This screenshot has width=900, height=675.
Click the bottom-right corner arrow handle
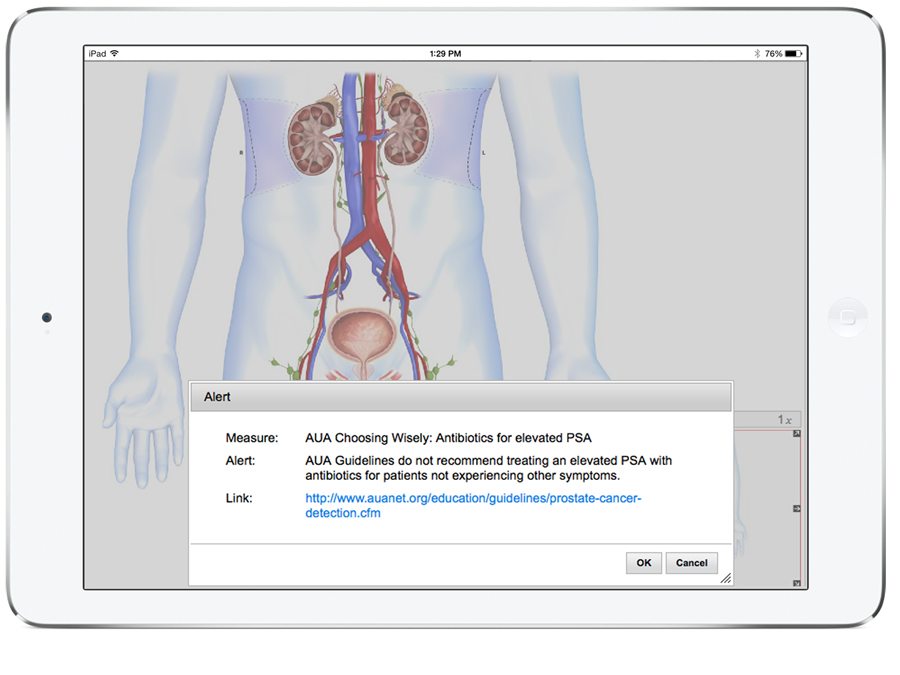(x=797, y=583)
